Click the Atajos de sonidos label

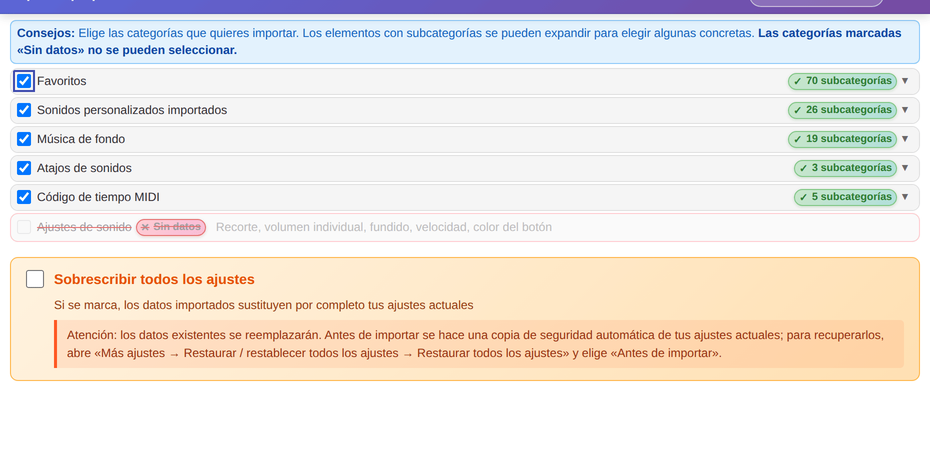pos(84,168)
